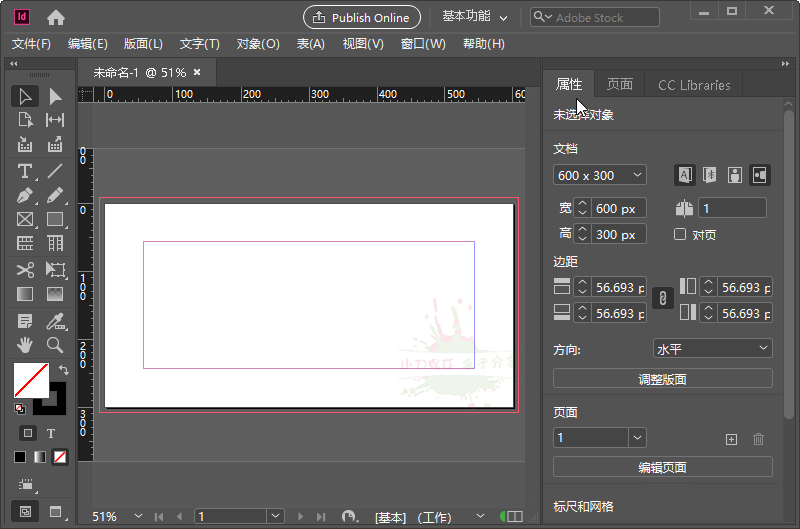
Task: Open the 文件(F) menu
Action: point(31,44)
